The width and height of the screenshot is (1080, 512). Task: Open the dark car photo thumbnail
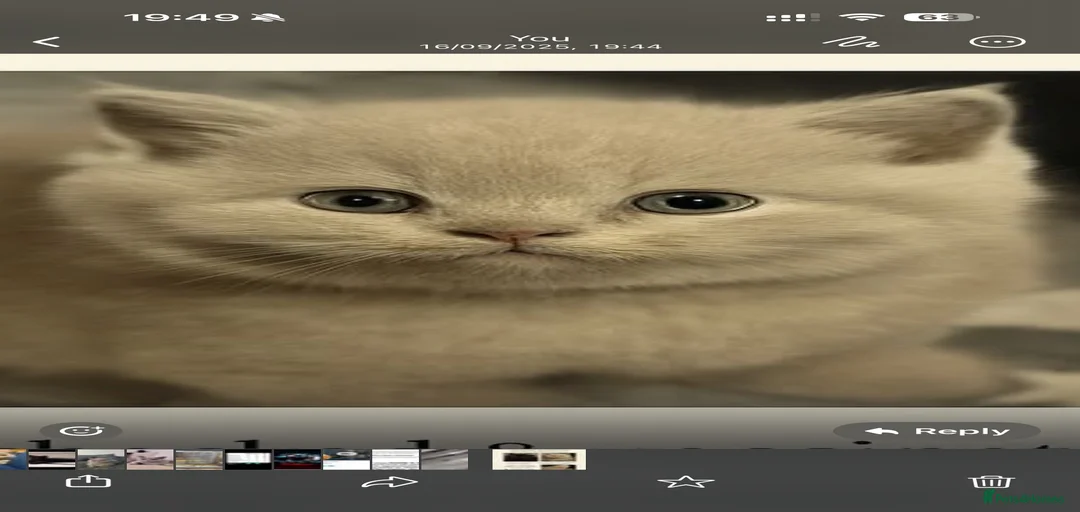297,459
